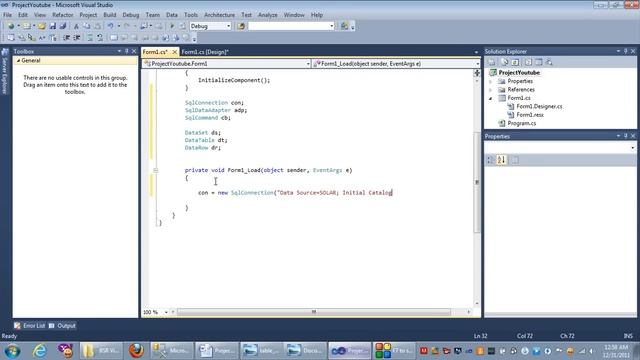Open the Architecture menu
The image size is (640, 360).
219,15
